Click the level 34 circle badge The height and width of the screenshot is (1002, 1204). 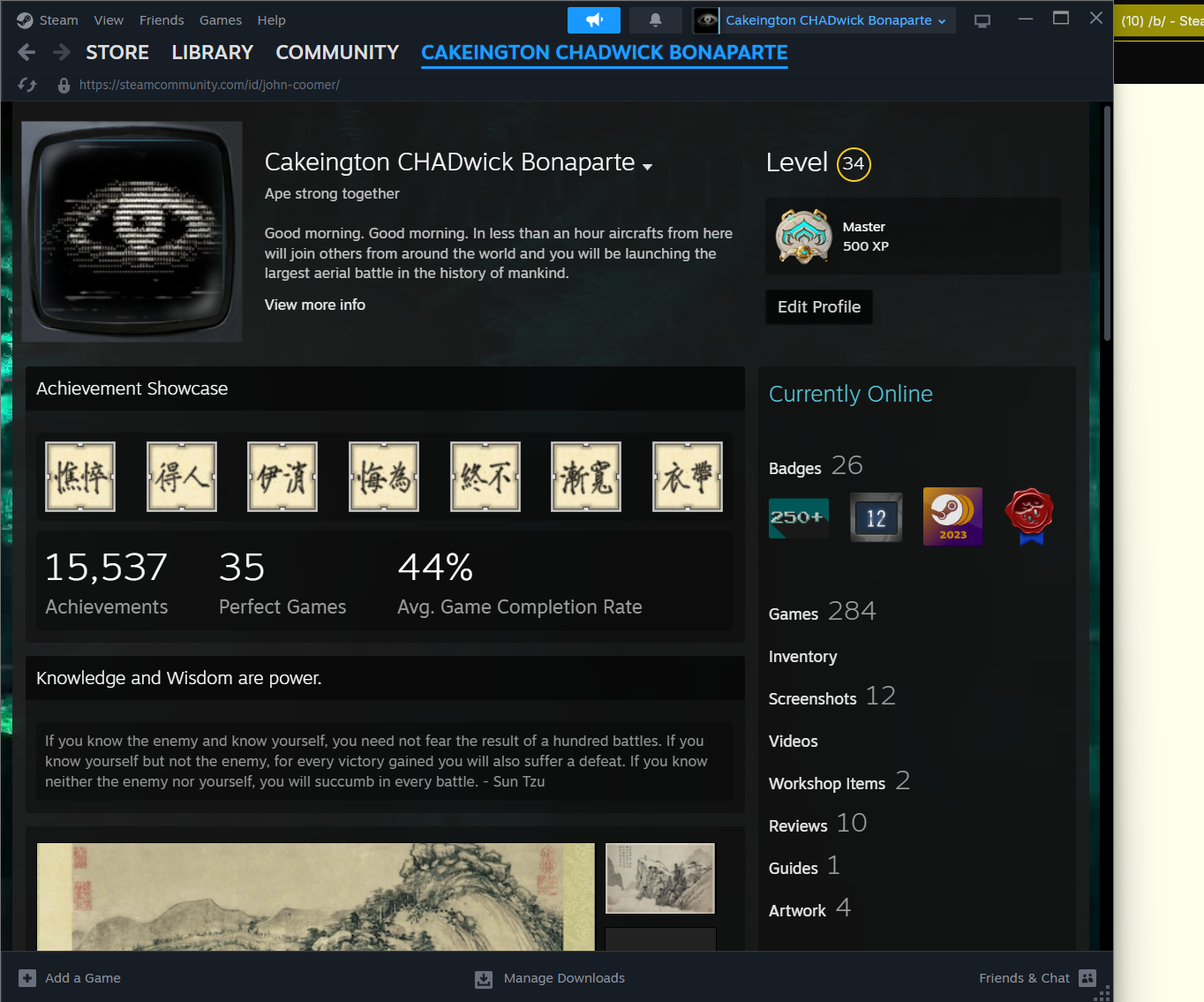coord(854,163)
